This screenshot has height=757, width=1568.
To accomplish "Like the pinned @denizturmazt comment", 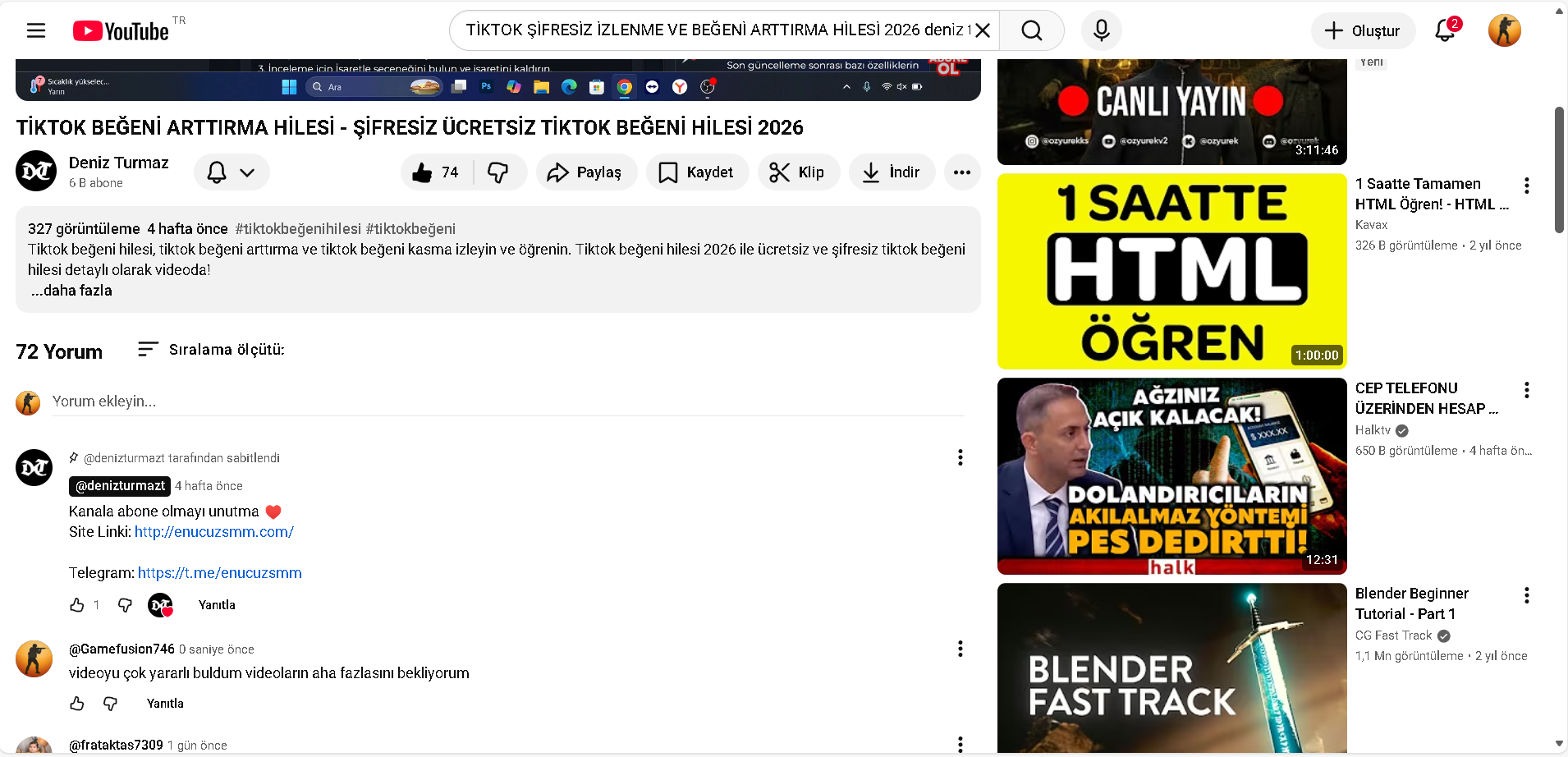I will tap(77, 605).
